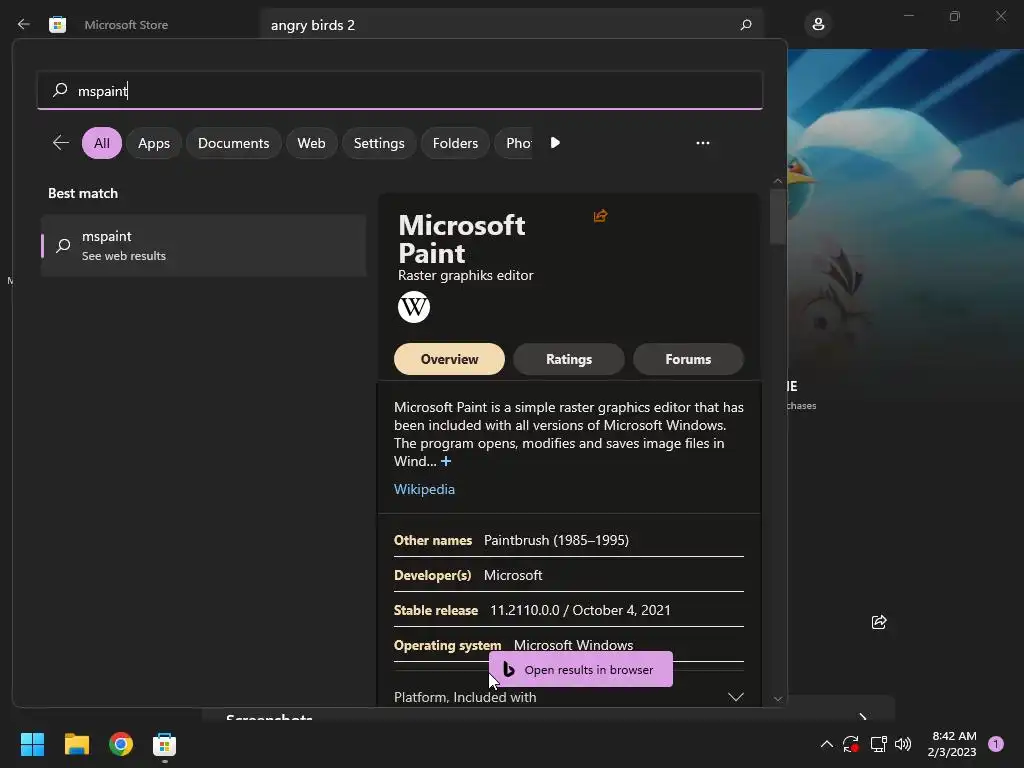Open the three-dots options menu
This screenshot has width=1024, height=768.
[x=703, y=142]
